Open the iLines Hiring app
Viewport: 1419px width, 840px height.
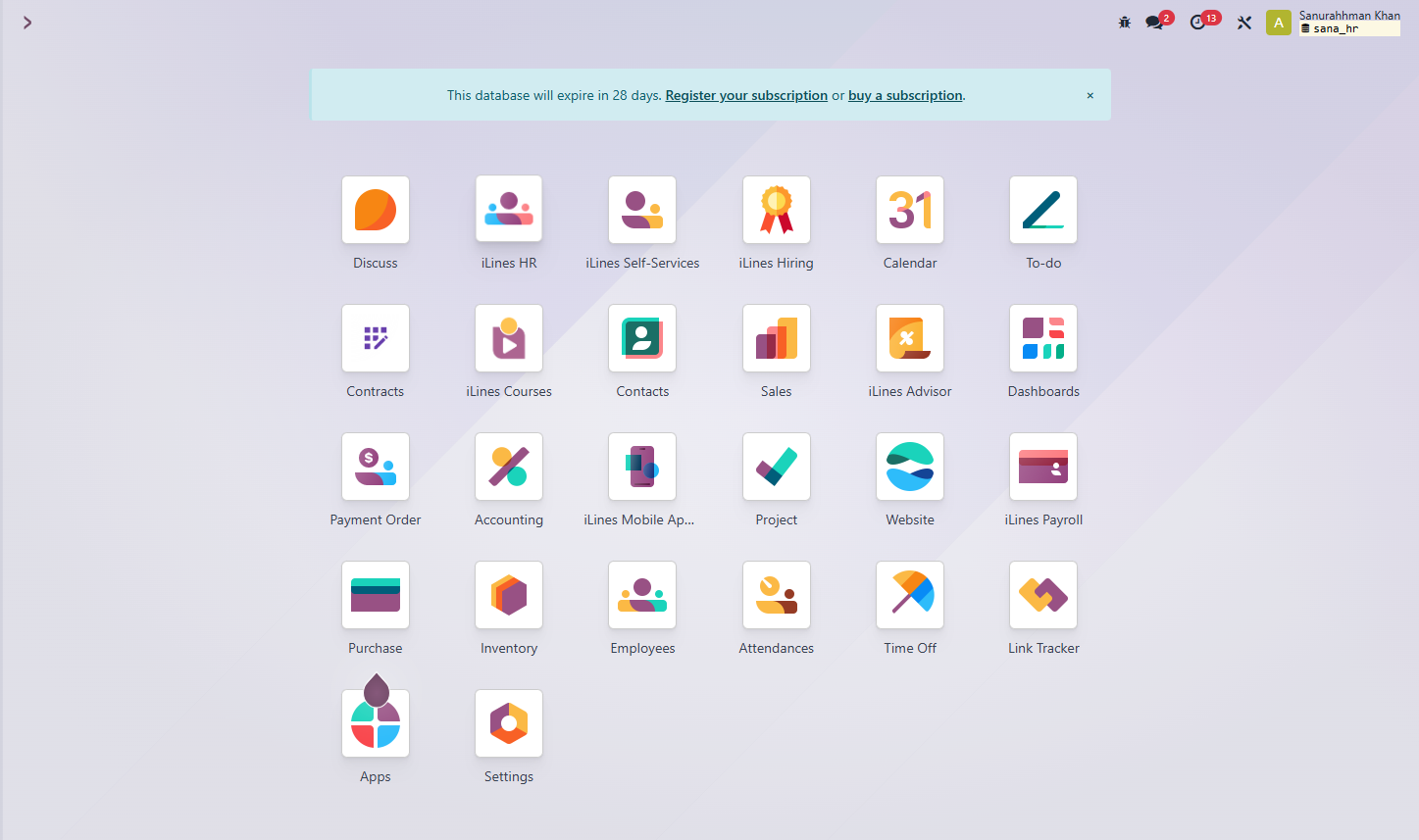(x=777, y=210)
